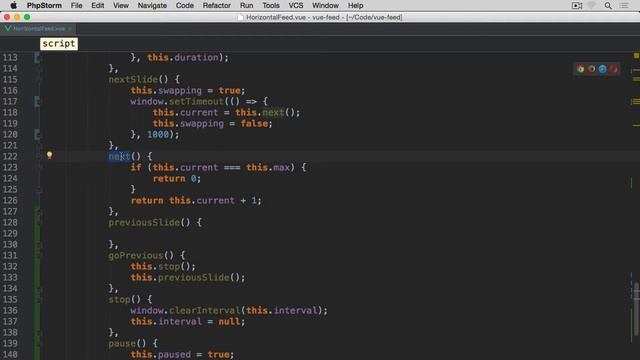
Task: Open the Code menu
Action: (184, 6)
